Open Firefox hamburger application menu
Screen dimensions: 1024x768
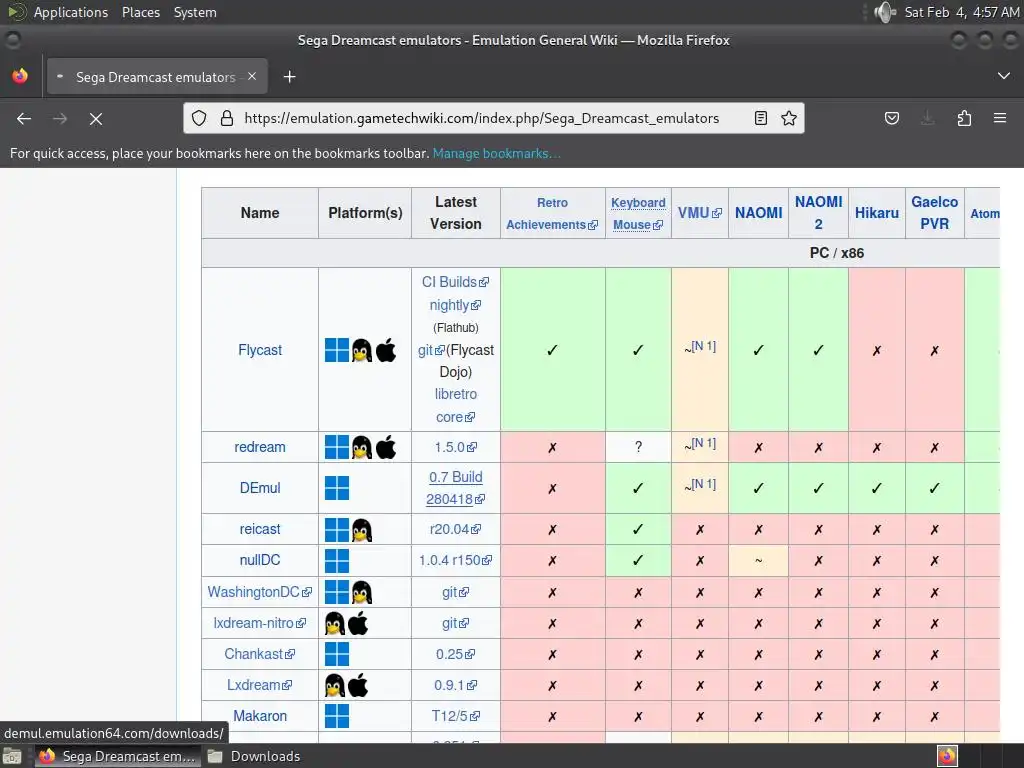1000,118
